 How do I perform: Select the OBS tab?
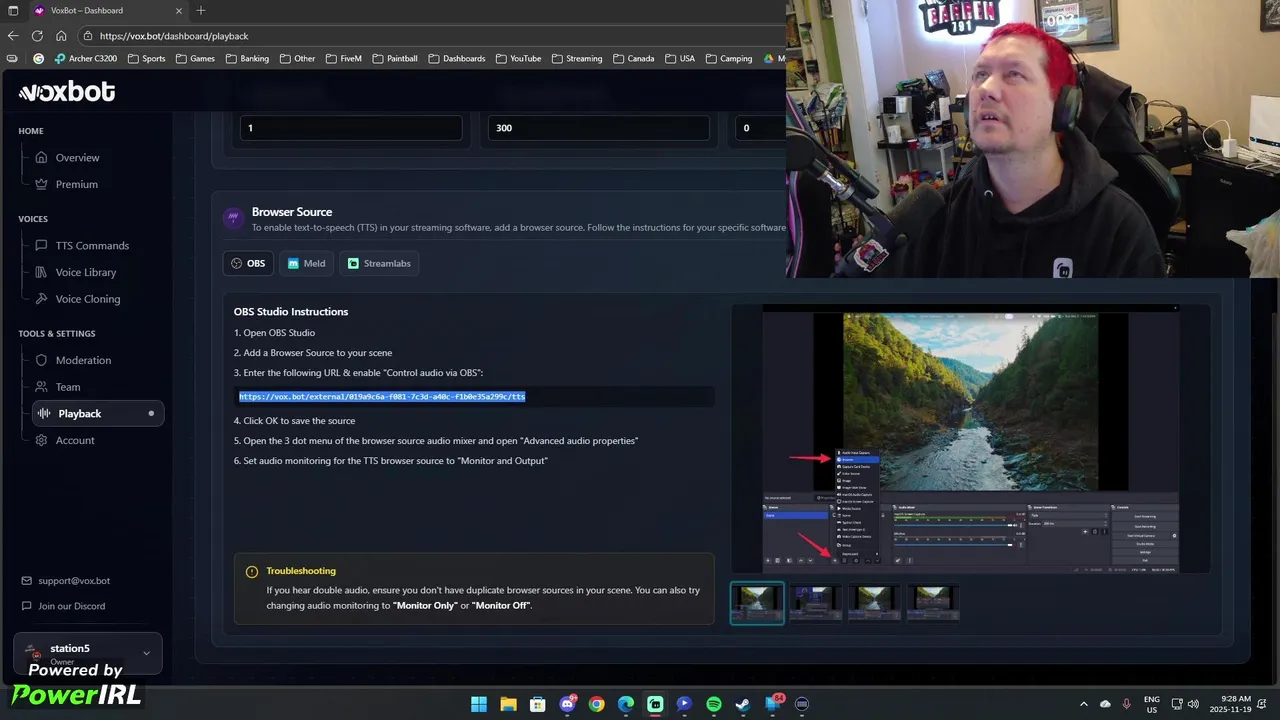(x=248, y=264)
